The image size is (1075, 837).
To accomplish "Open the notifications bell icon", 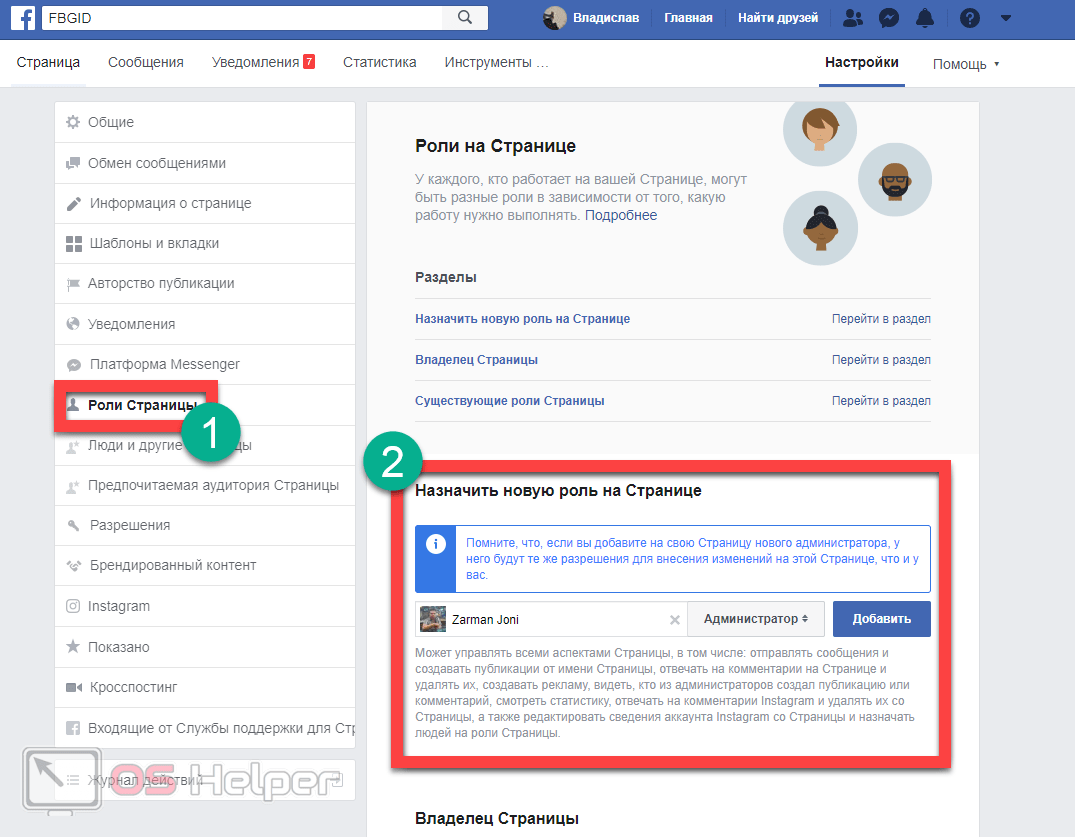I will [925, 18].
